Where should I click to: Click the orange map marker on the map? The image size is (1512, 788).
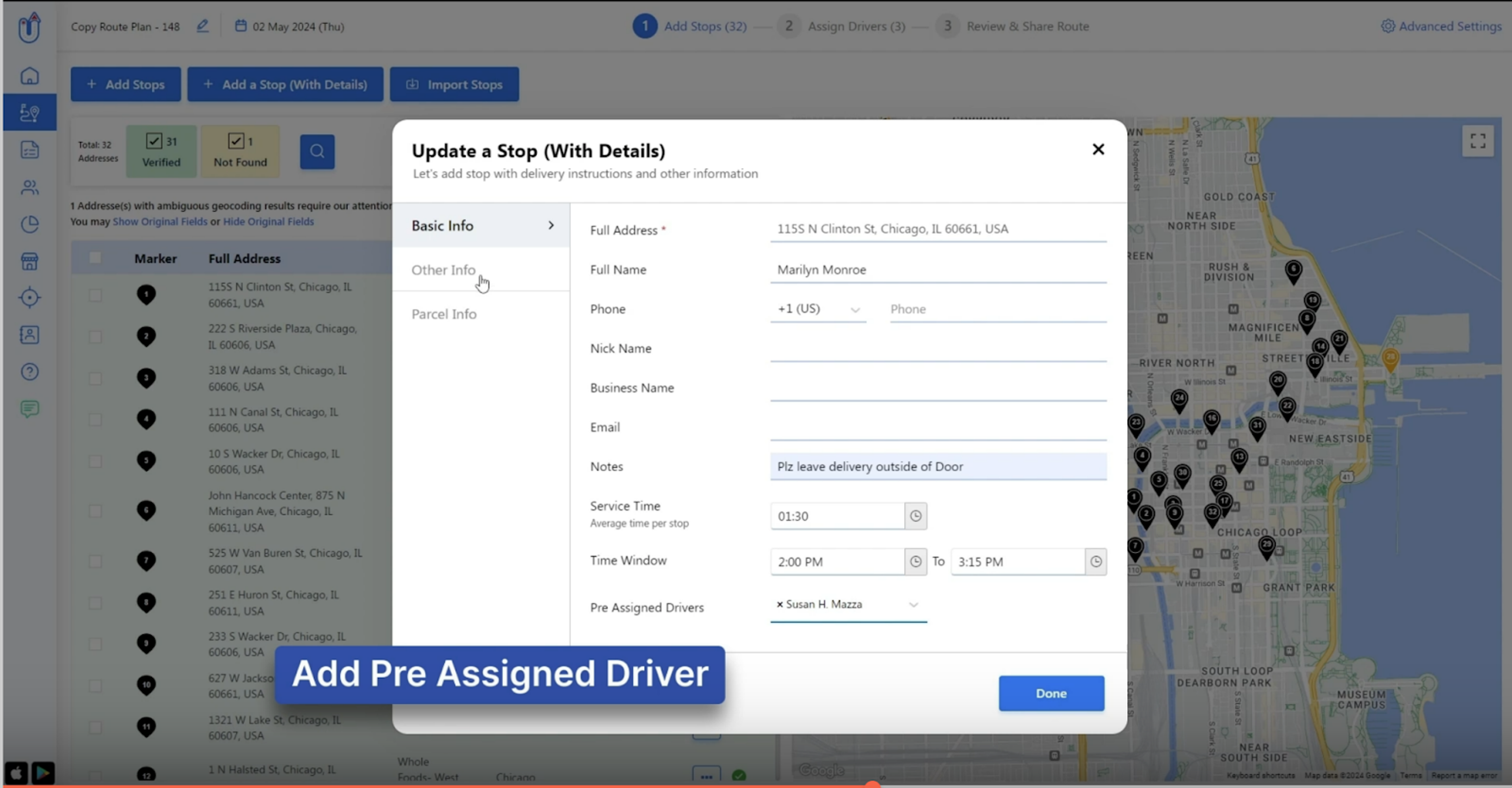pos(1390,360)
